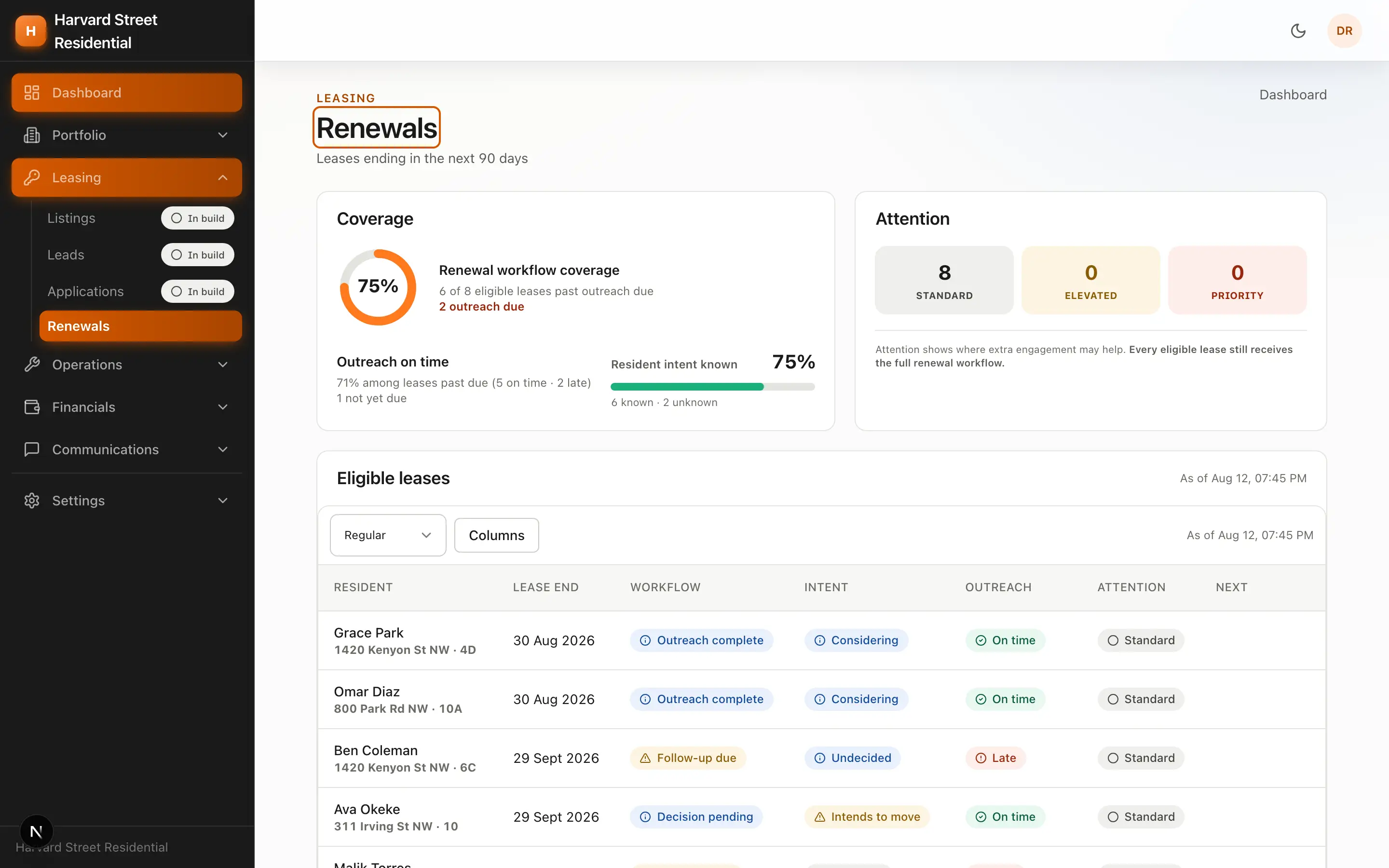
Task: Sort by the Lease End column header
Action: [546, 587]
